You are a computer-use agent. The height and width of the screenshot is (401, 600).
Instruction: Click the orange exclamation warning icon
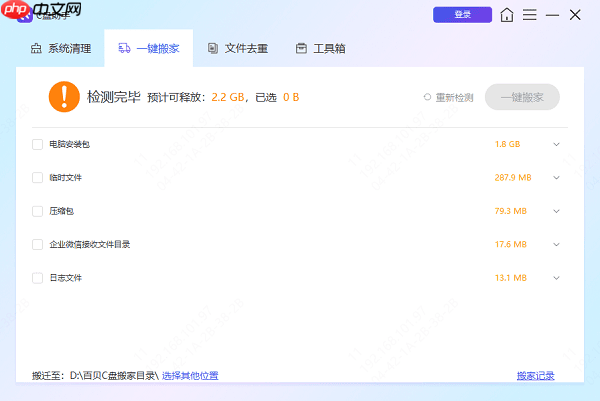64,97
